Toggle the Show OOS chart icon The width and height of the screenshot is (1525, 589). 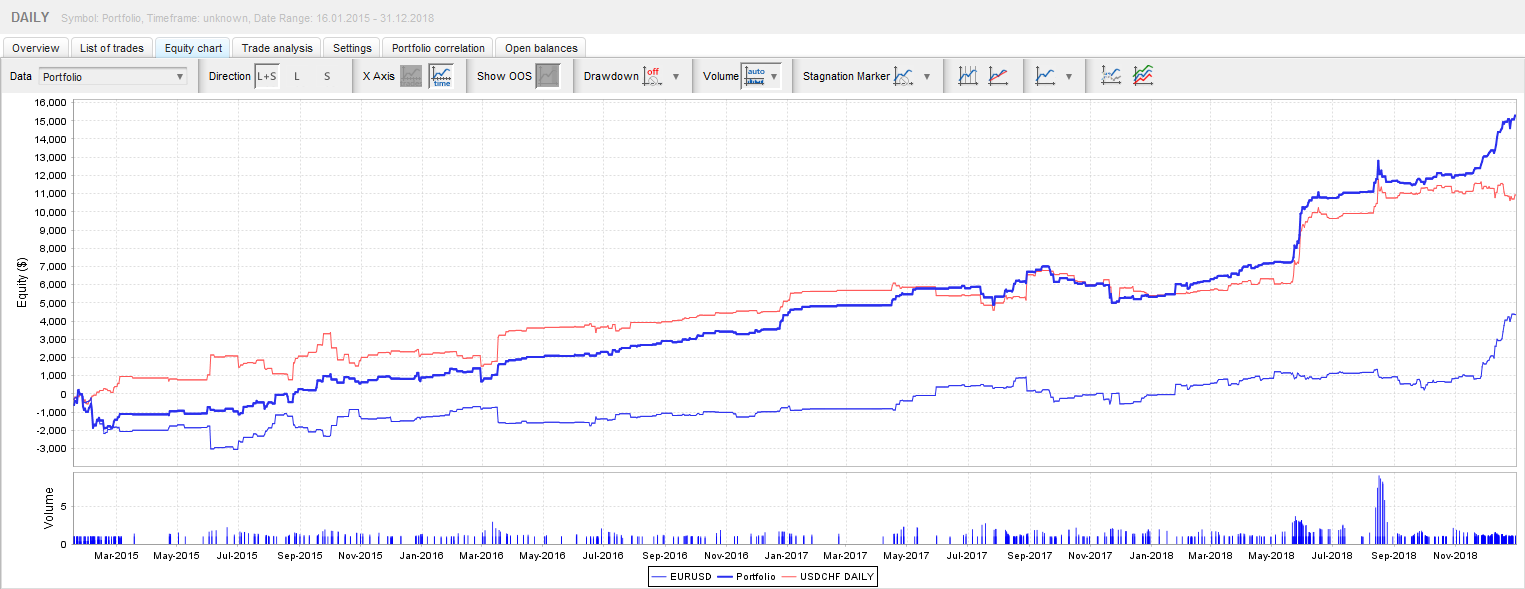[x=547, y=76]
